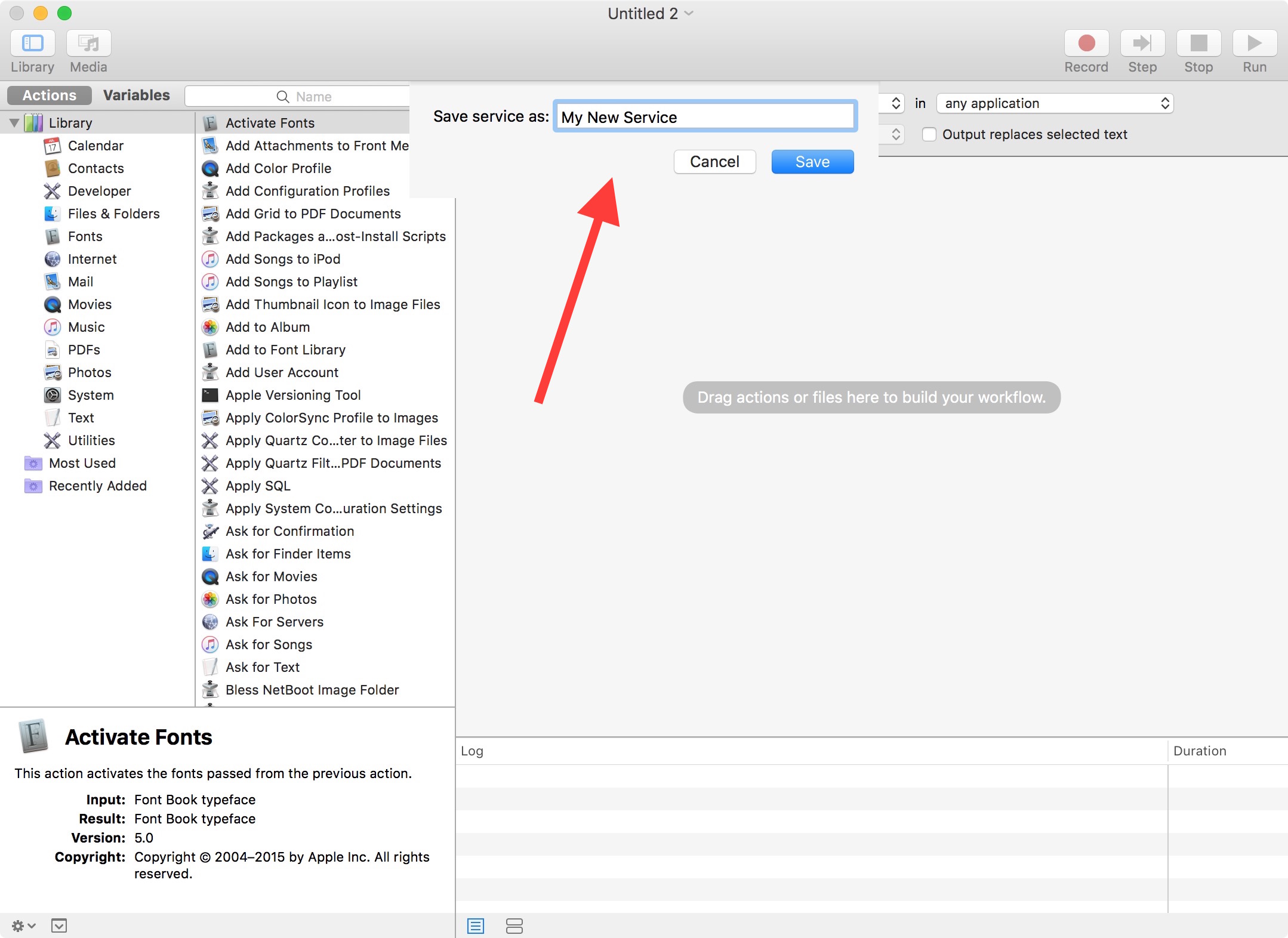Open the gear action menu at bottom left
The width and height of the screenshot is (1288, 938).
click(23, 925)
